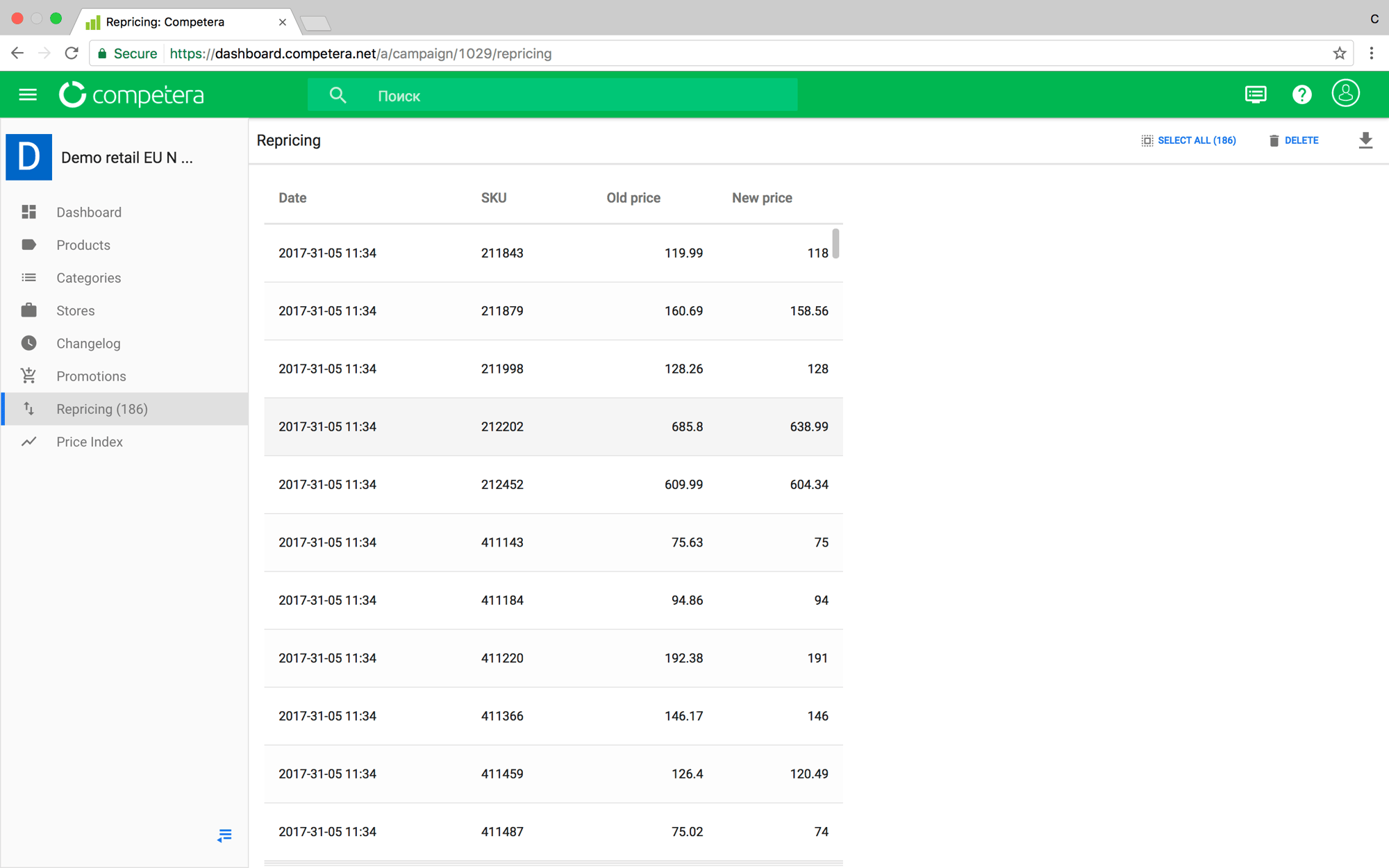
Task: Open Changelog in the sidebar
Action: 88,344
